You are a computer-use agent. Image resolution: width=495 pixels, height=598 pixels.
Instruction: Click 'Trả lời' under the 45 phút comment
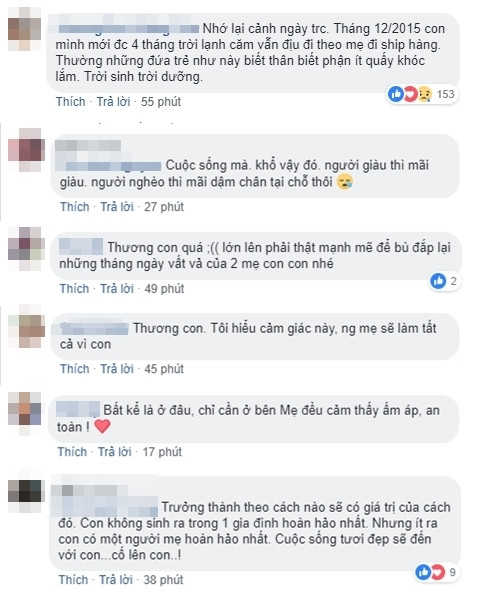click(x=117, y=369)
